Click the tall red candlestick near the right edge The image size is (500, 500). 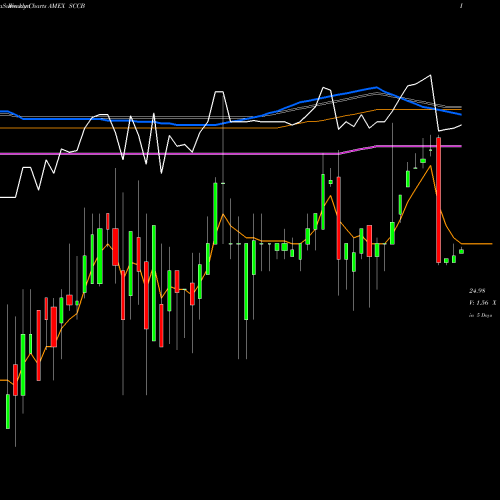[439, 200]
